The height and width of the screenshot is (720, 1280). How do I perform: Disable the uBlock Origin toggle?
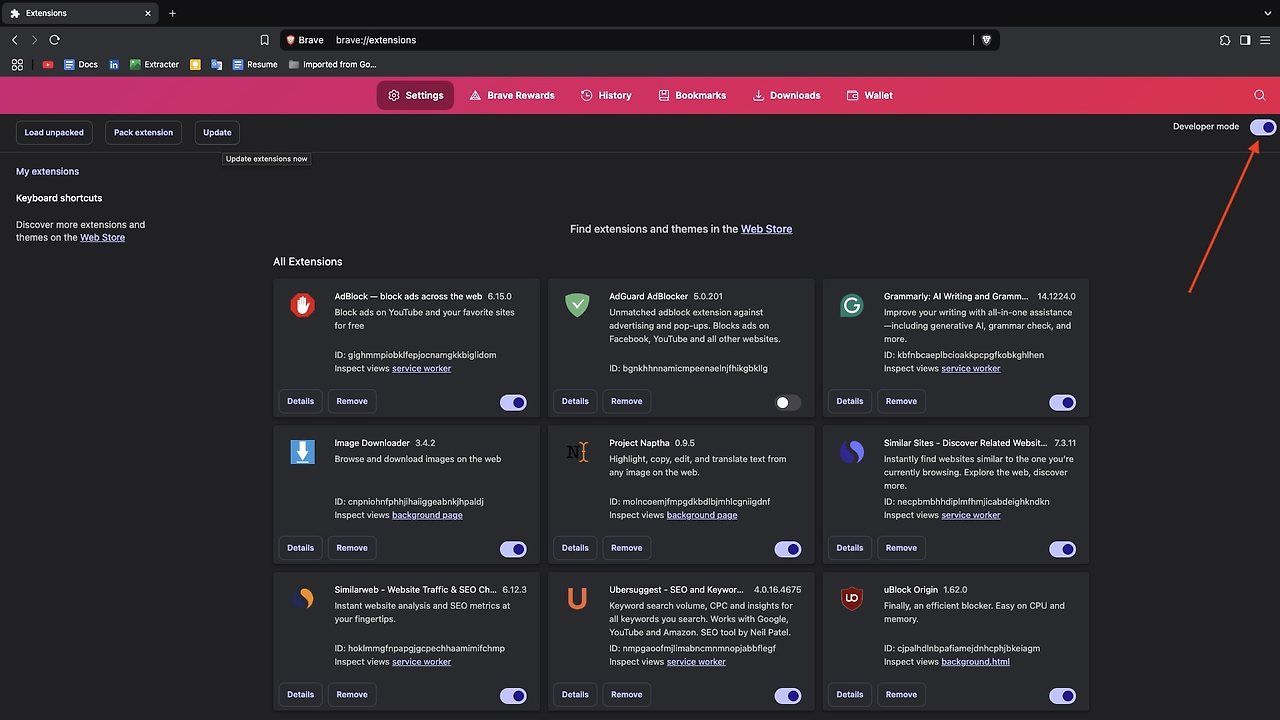(x=1062, y=696)
